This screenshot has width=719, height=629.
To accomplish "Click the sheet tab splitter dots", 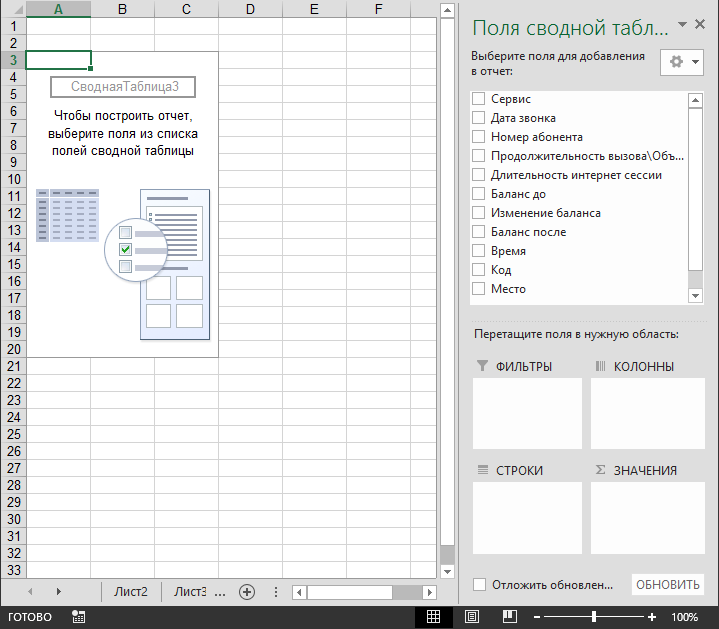I will pos(276,592).
